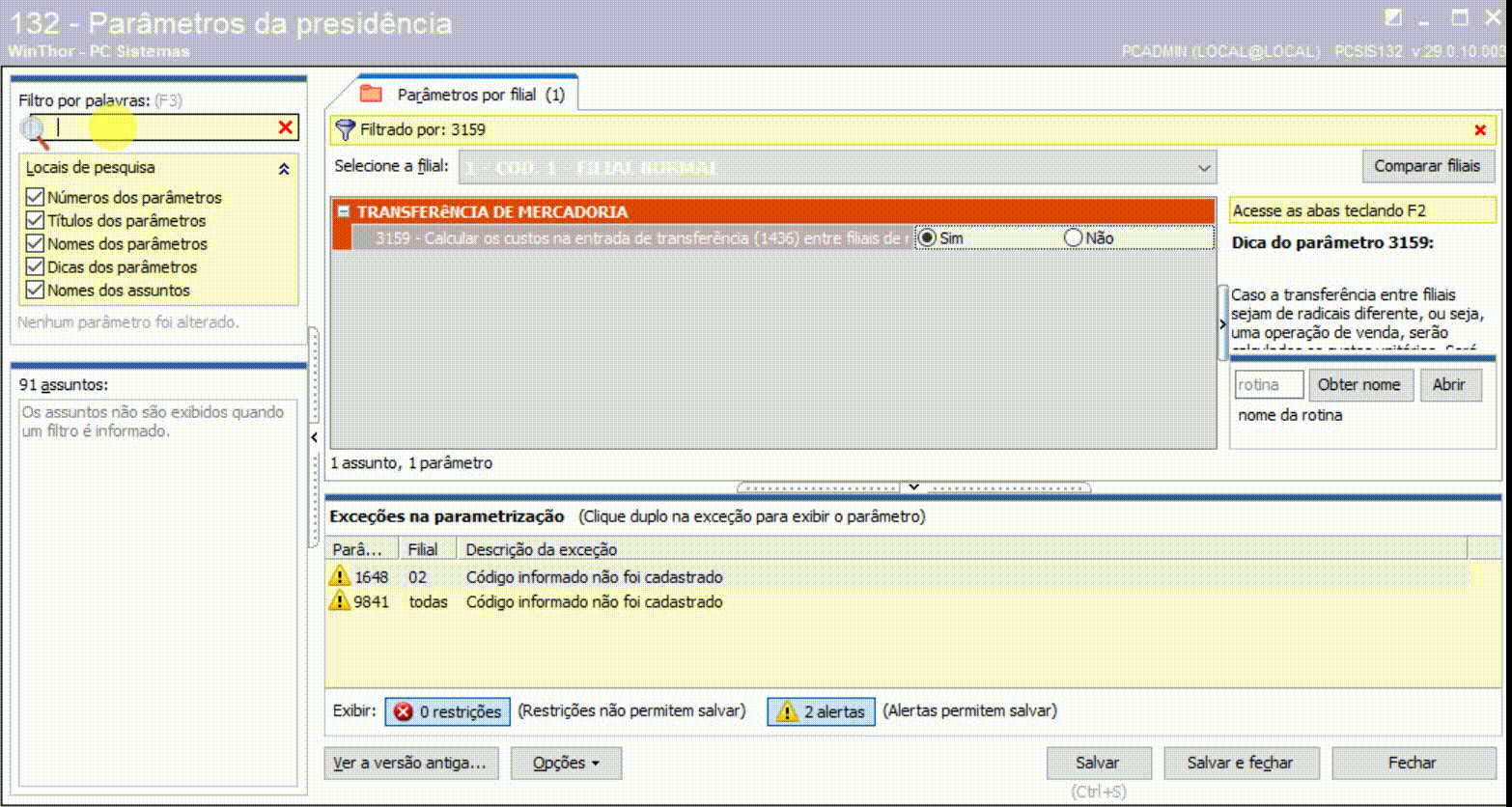Viewport: 1512px width, 807px height.
Task: Collapse the Transferência de Mercadoria group
Action: pos(343,211)
